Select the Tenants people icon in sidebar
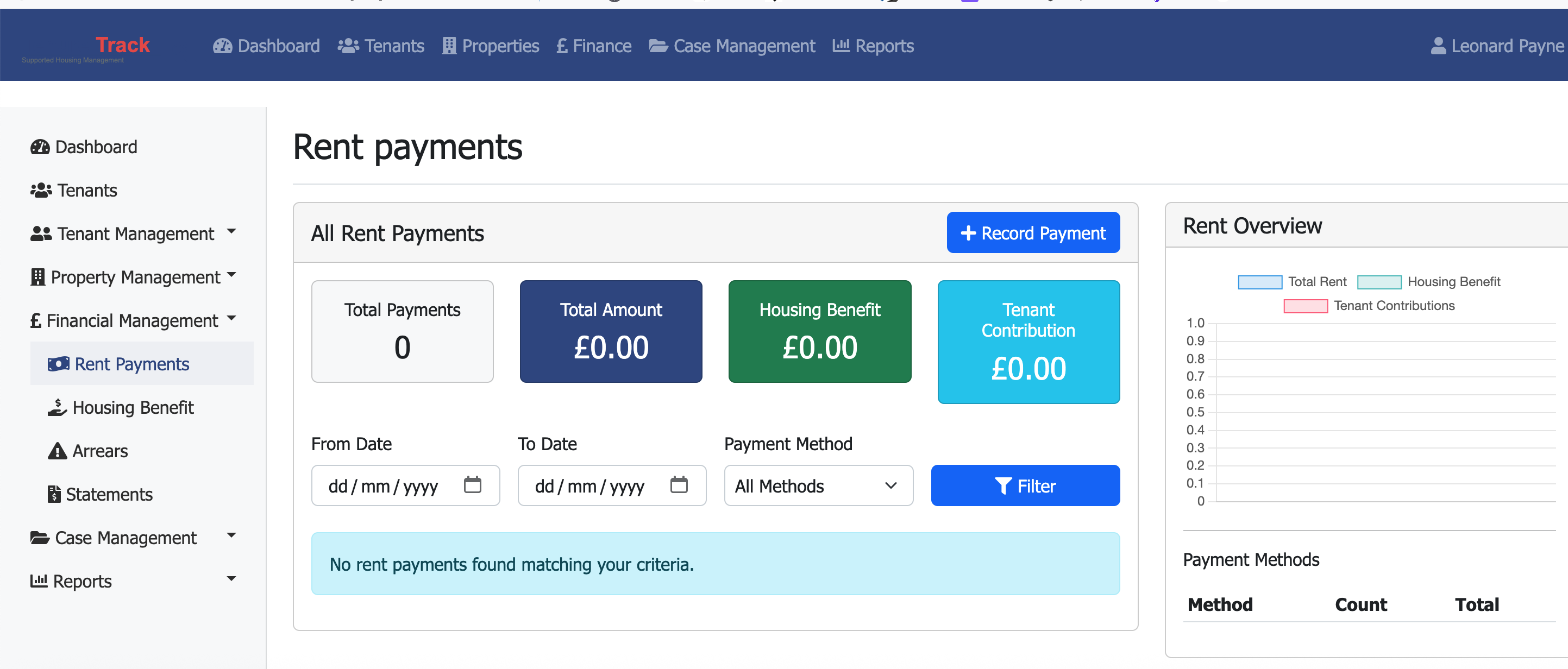Viewport: 1568px width, 669px height. coord(40,190)
